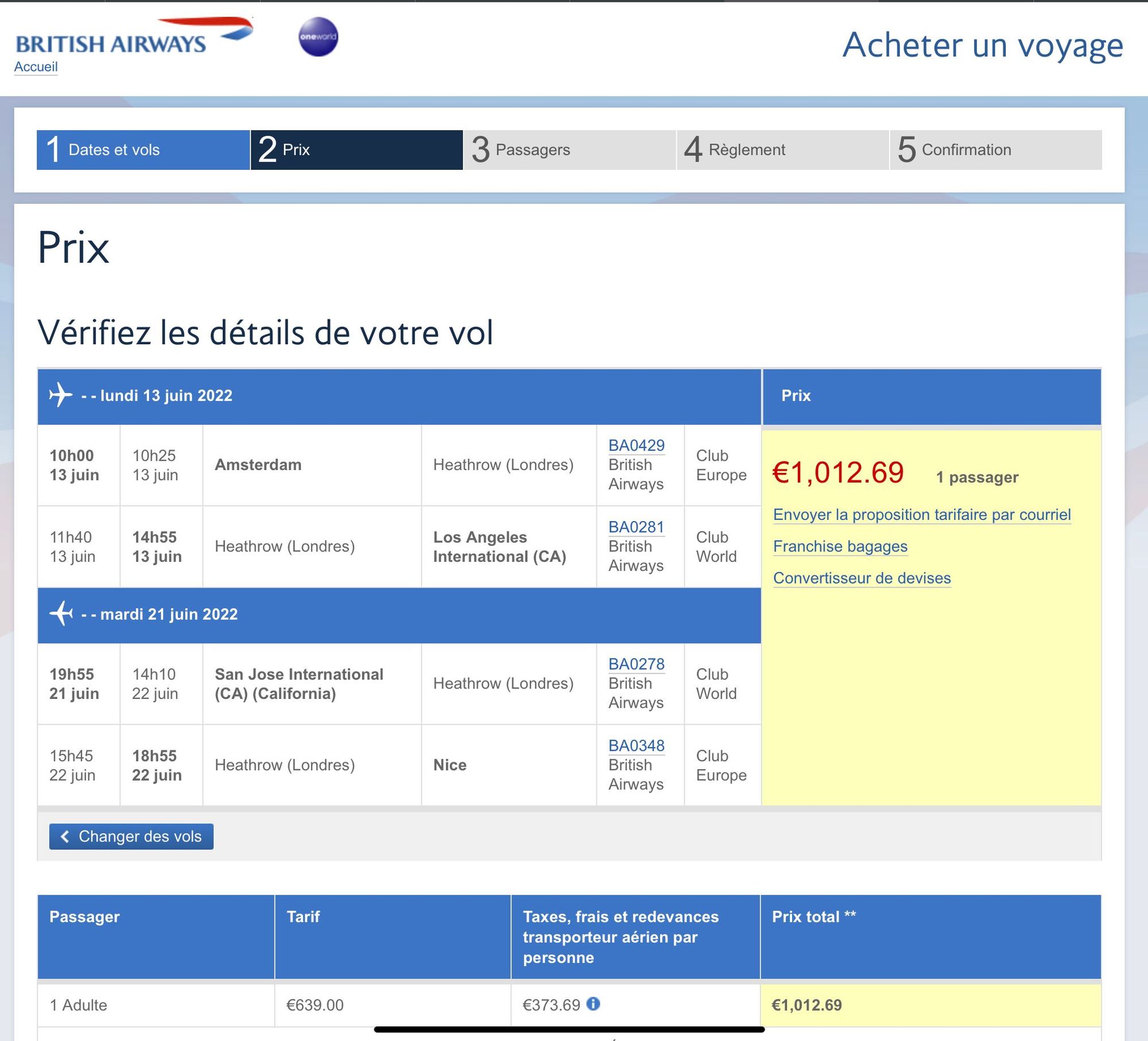Click the outbound flight airplane icon
This screenshot has width=1148, height=1041.
click(61, 395)
